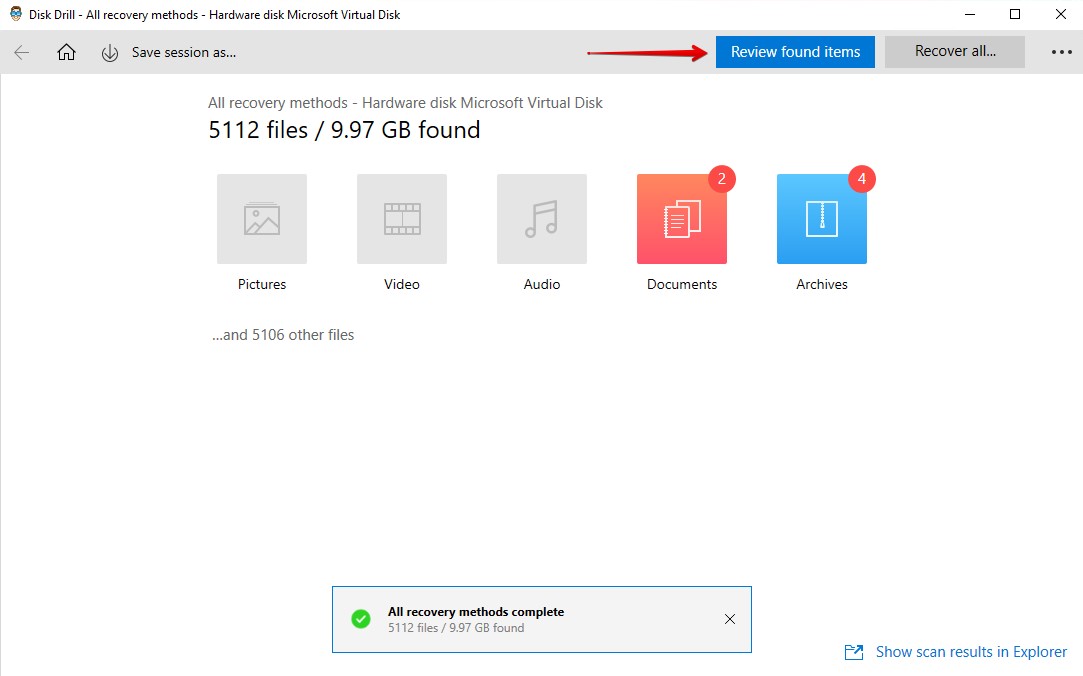Minimize the Disk Drill window
Viewport: 1083px width, 676px height.
coord(968,14)
